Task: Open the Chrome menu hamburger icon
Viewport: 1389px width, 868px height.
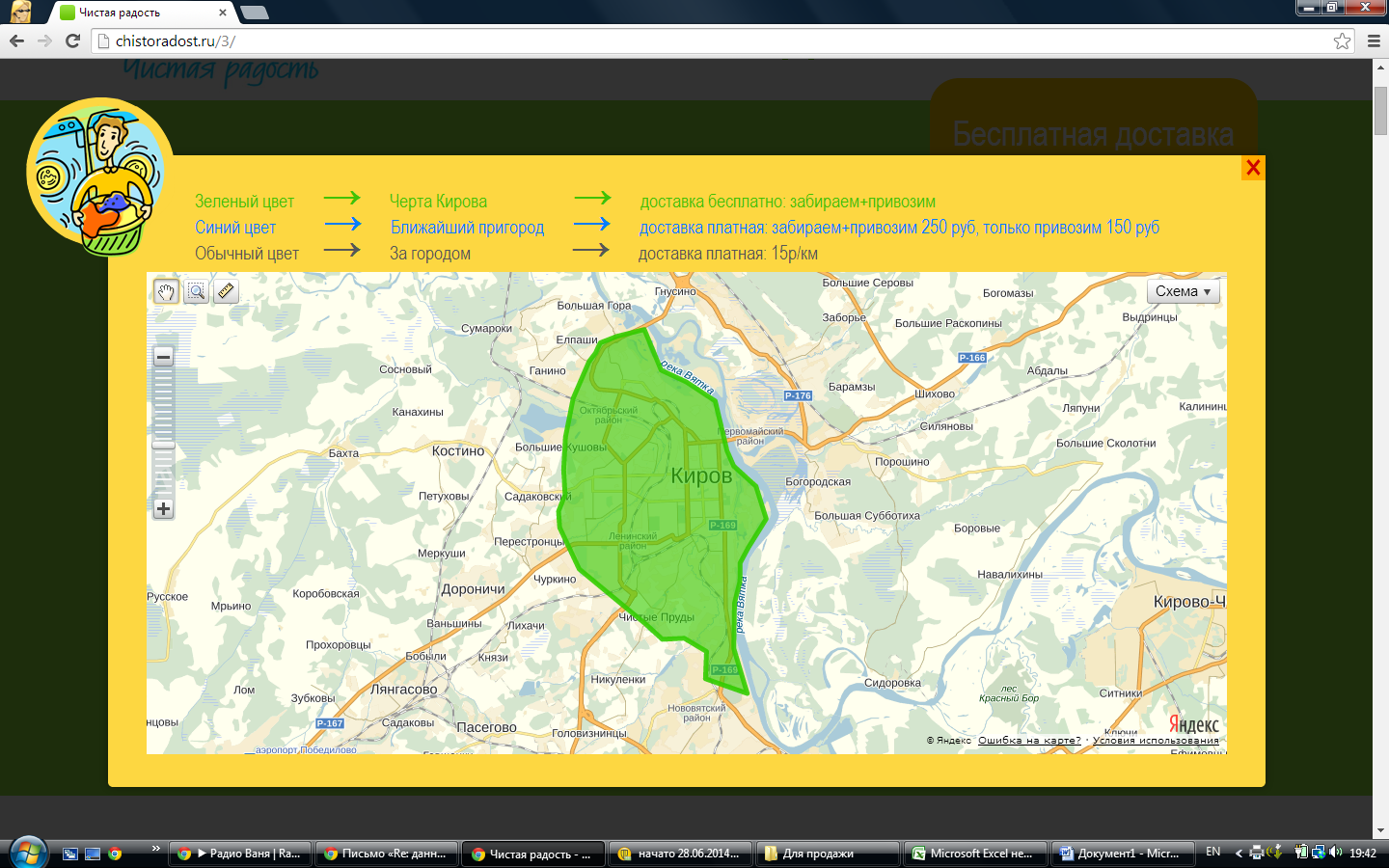Action: pos(1374,41)
